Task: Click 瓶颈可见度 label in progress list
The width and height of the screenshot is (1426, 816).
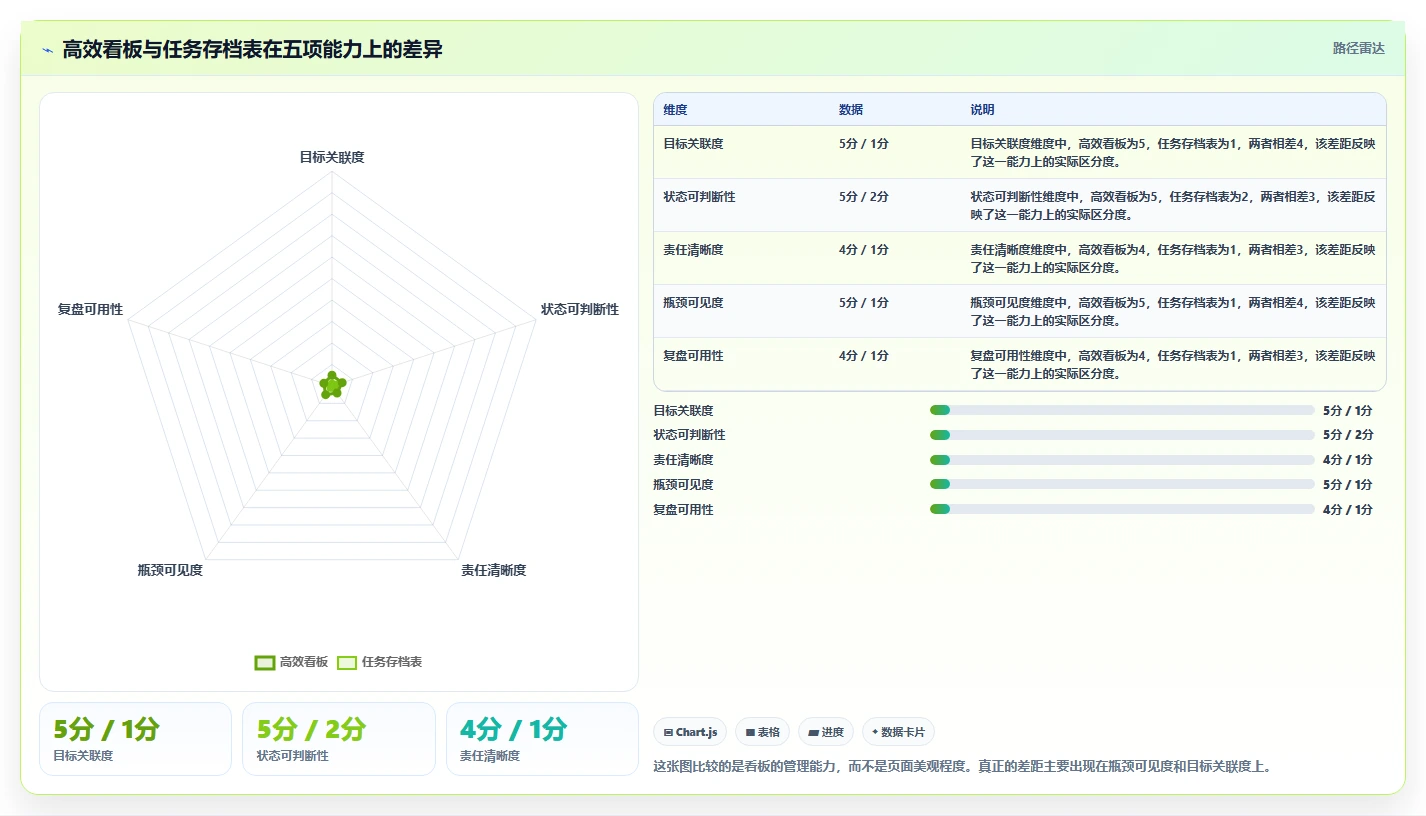Action: click(x=683, y=485)
